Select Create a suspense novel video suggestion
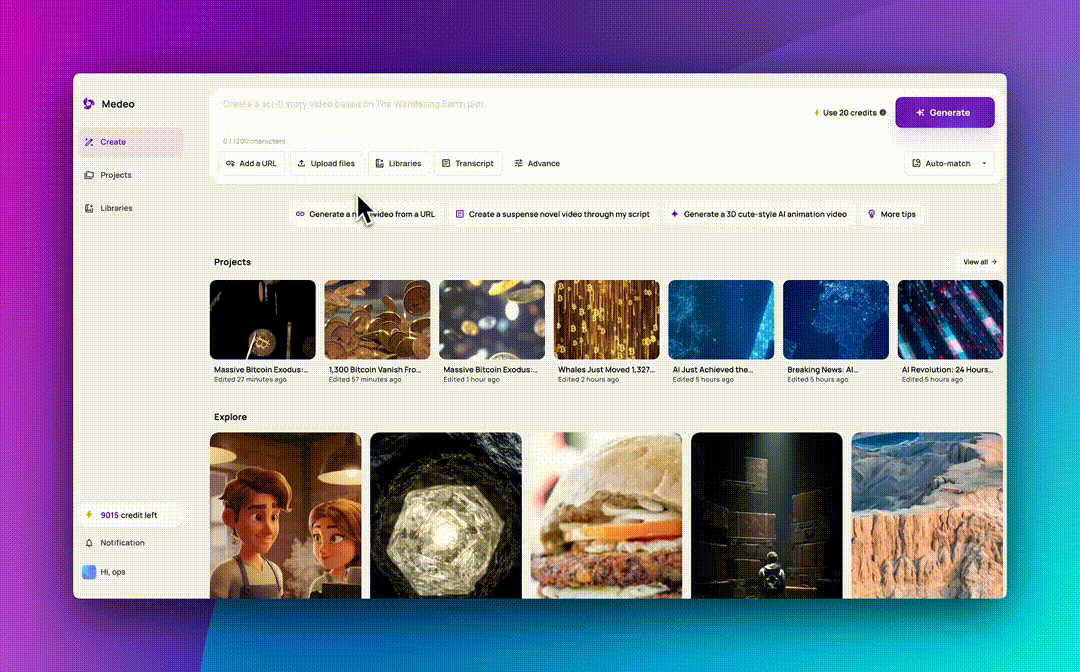 tap(552, 214)
